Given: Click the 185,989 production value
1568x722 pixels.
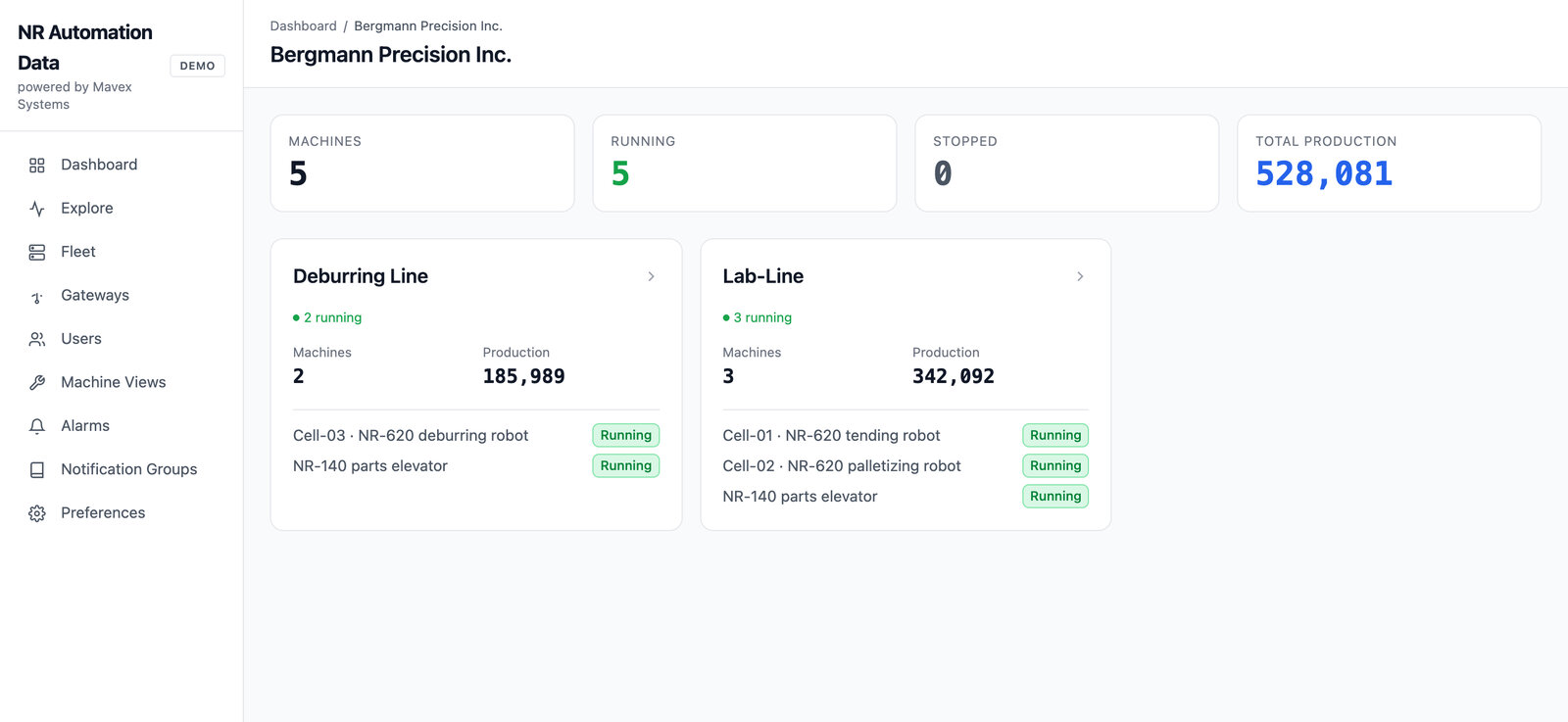Looking at the screenshot, I should click(523, 376).
